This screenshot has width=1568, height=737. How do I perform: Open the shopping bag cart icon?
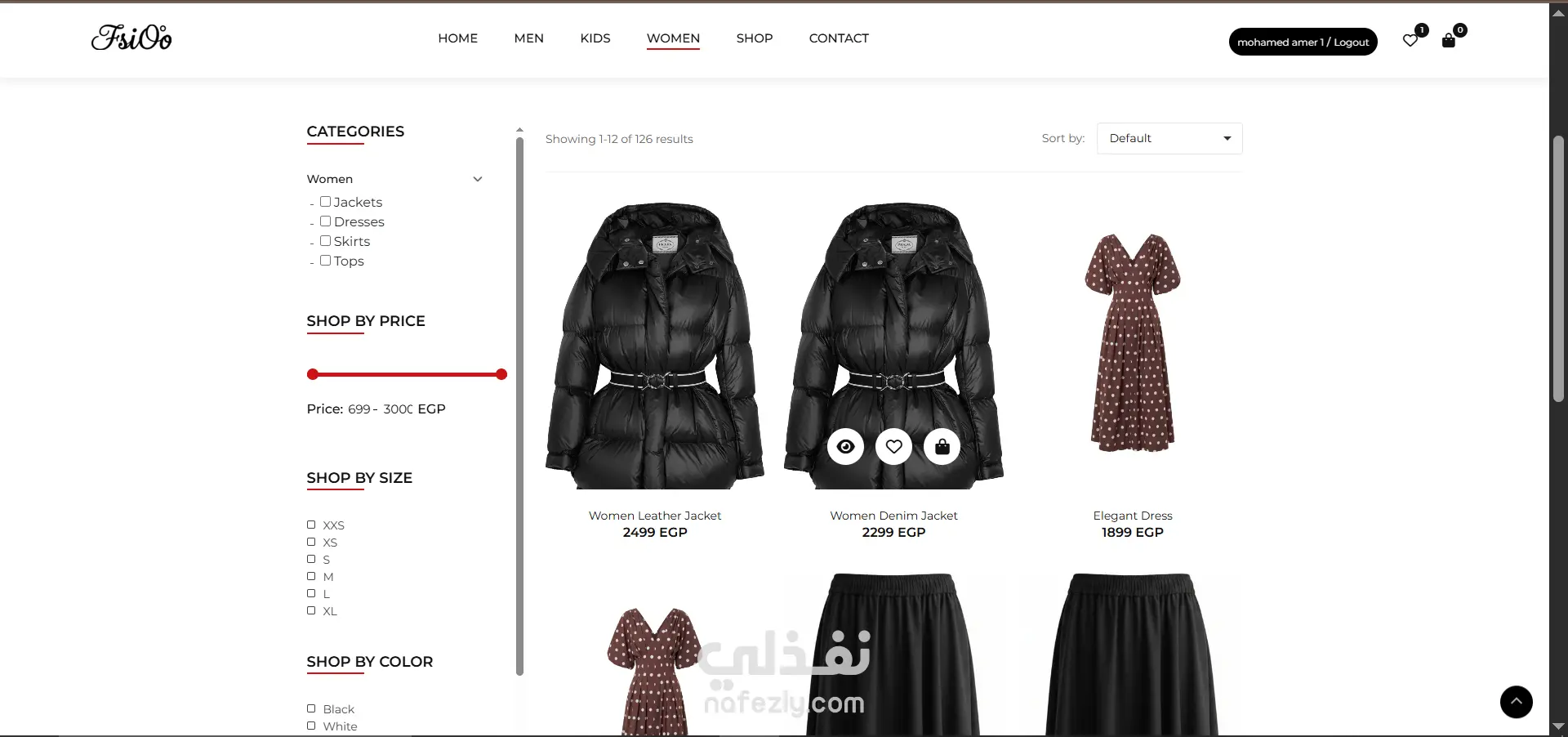pos(1449,40)
